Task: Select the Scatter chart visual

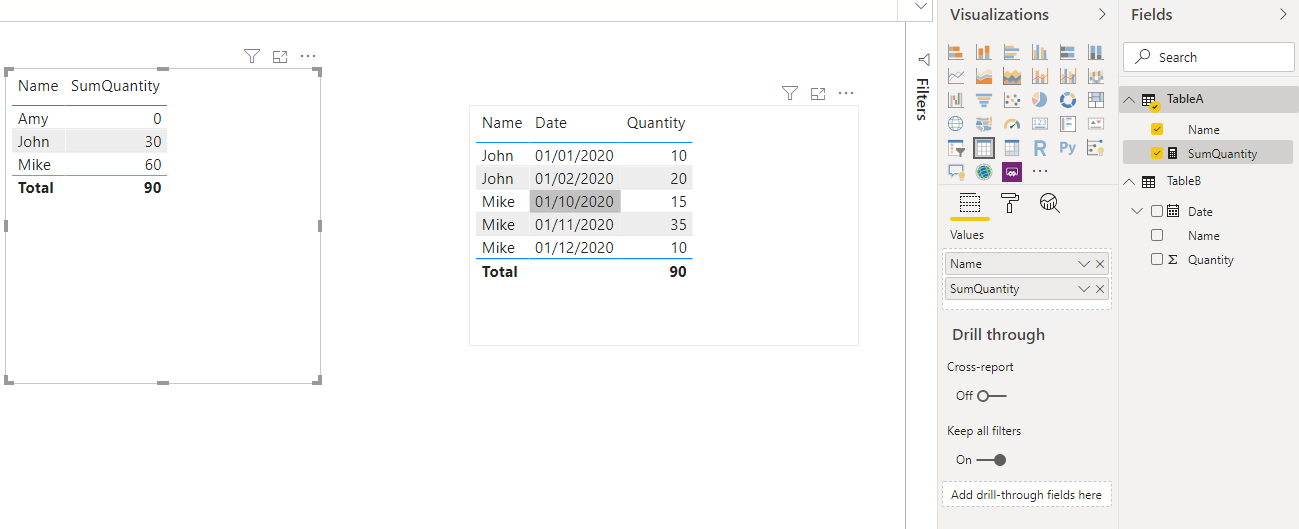Action: tap(1011, 100)
